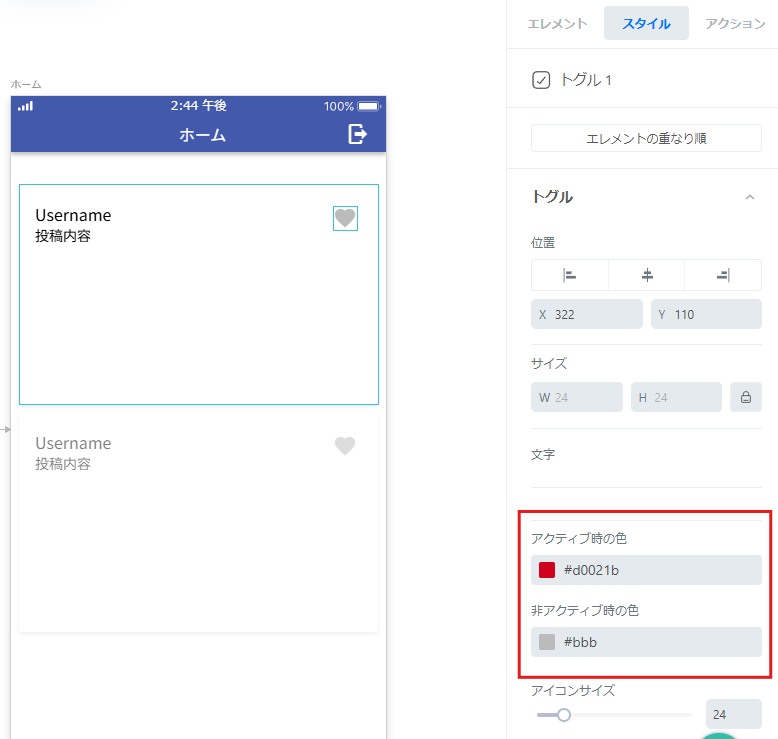Switch to the アクション tab
This screenshot has height=739, width=778.
click(735, 24)
